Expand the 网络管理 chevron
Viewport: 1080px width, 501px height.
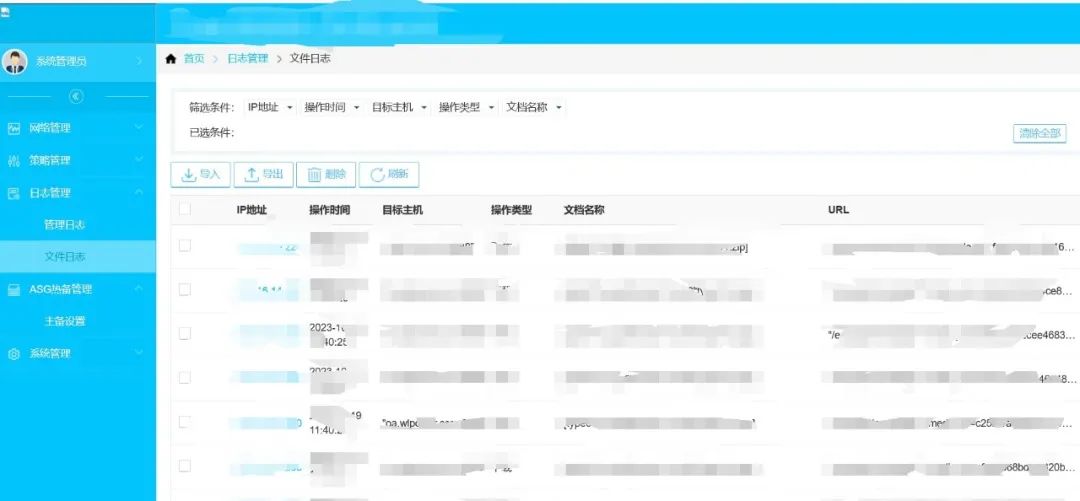pyautogui.click(x=139, y=127)
